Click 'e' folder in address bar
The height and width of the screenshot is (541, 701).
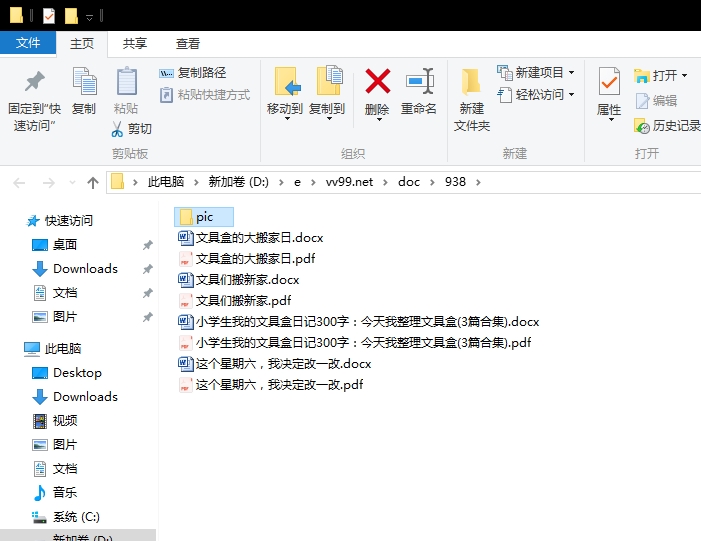pos(297,182)
